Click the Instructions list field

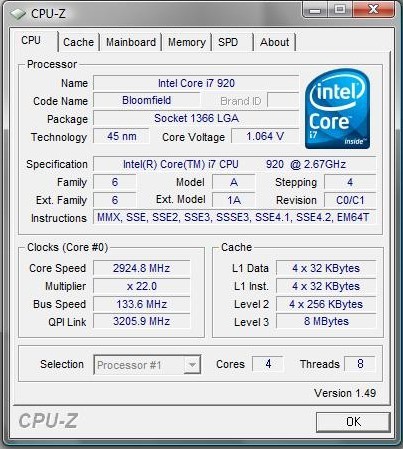(x=234, y=217)
